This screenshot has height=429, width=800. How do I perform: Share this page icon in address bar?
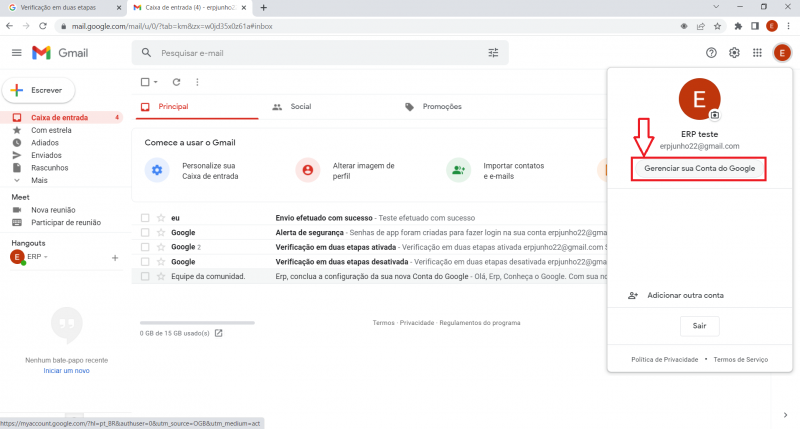coord(701,26)
